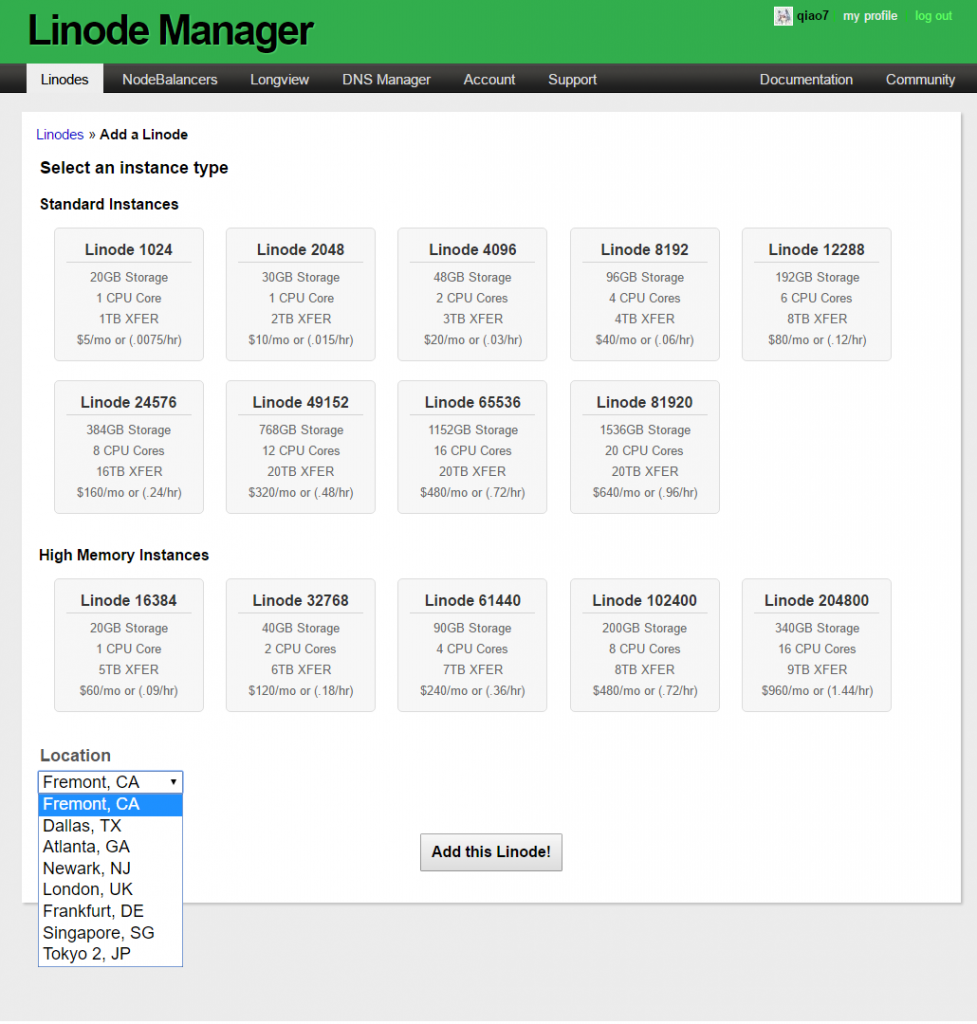Open the DNS Manager tab

(387, 80)
